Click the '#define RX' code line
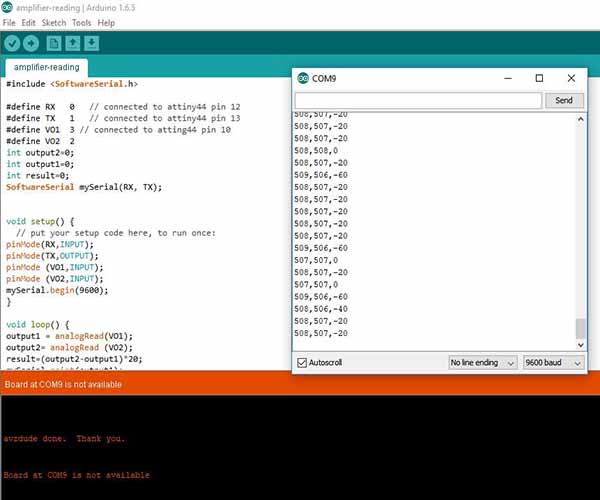The width and height of the screenshot is (600, 500). coord(123,107)
